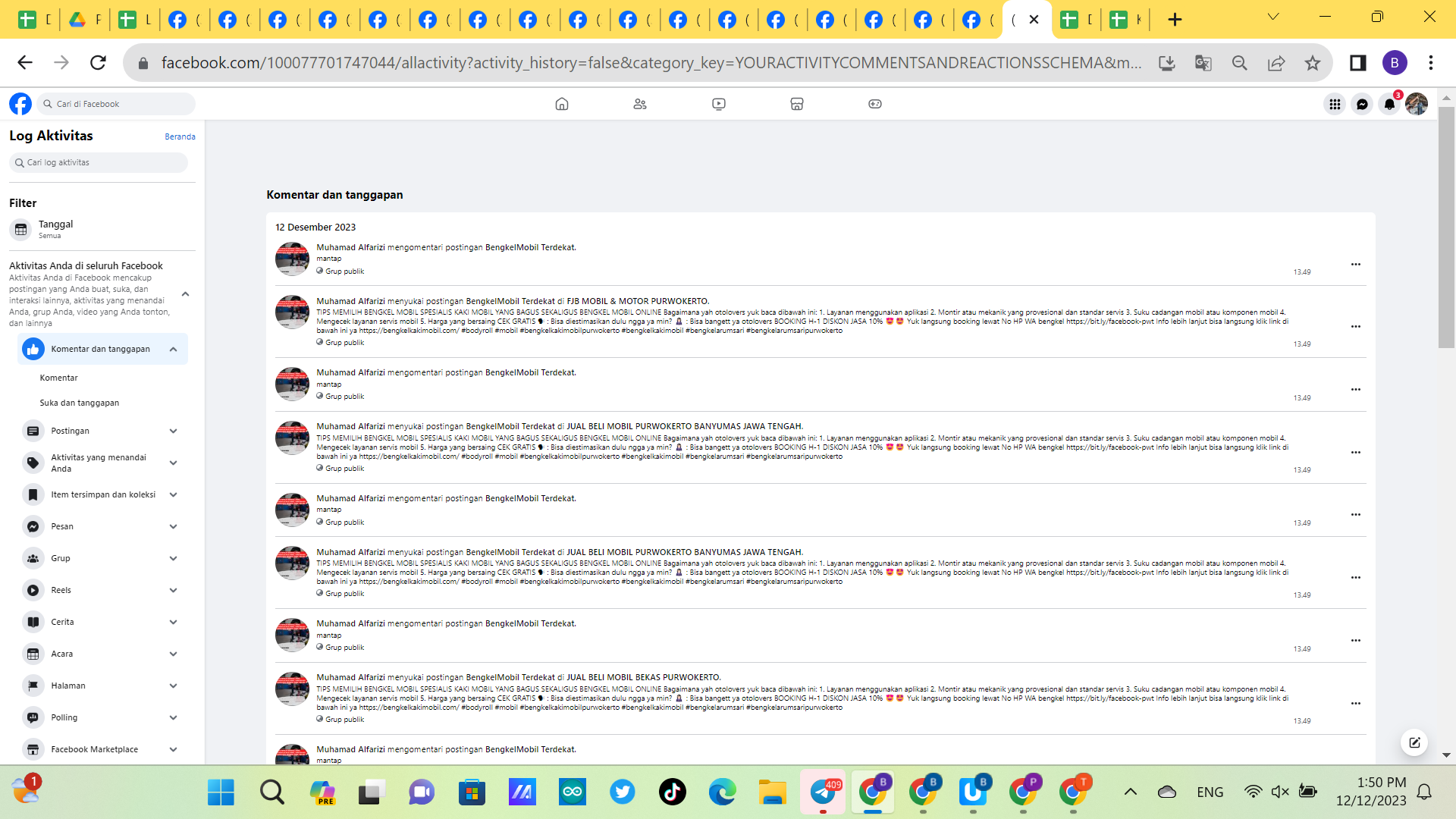Open the Watch video icon

[x=719, y=104]
